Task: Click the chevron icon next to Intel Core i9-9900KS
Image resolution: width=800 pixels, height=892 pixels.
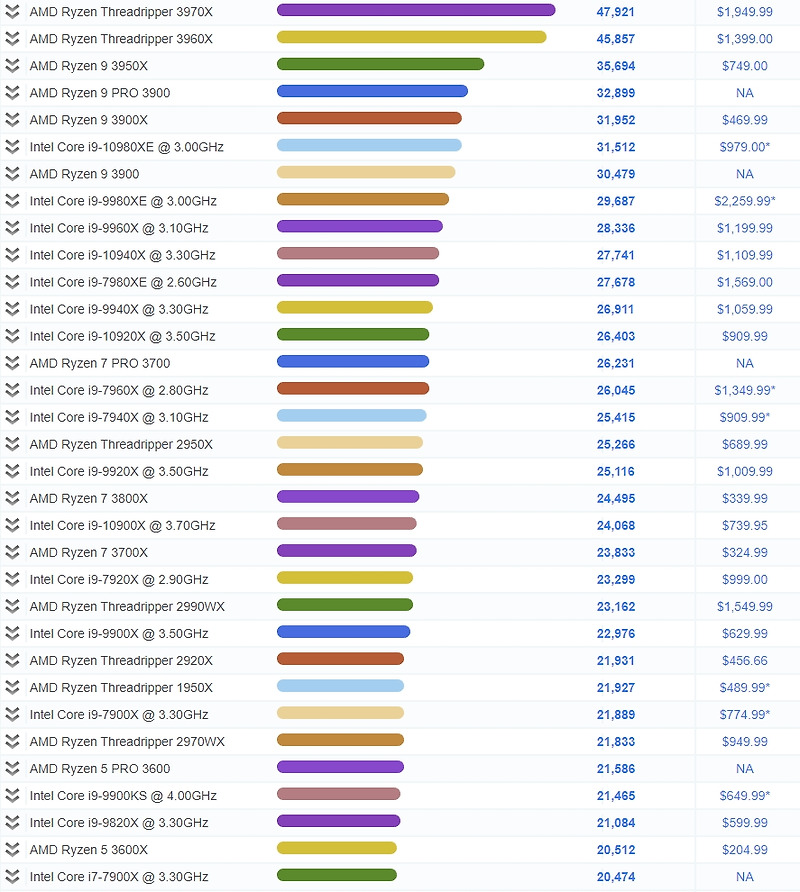Action: point(13,794)
